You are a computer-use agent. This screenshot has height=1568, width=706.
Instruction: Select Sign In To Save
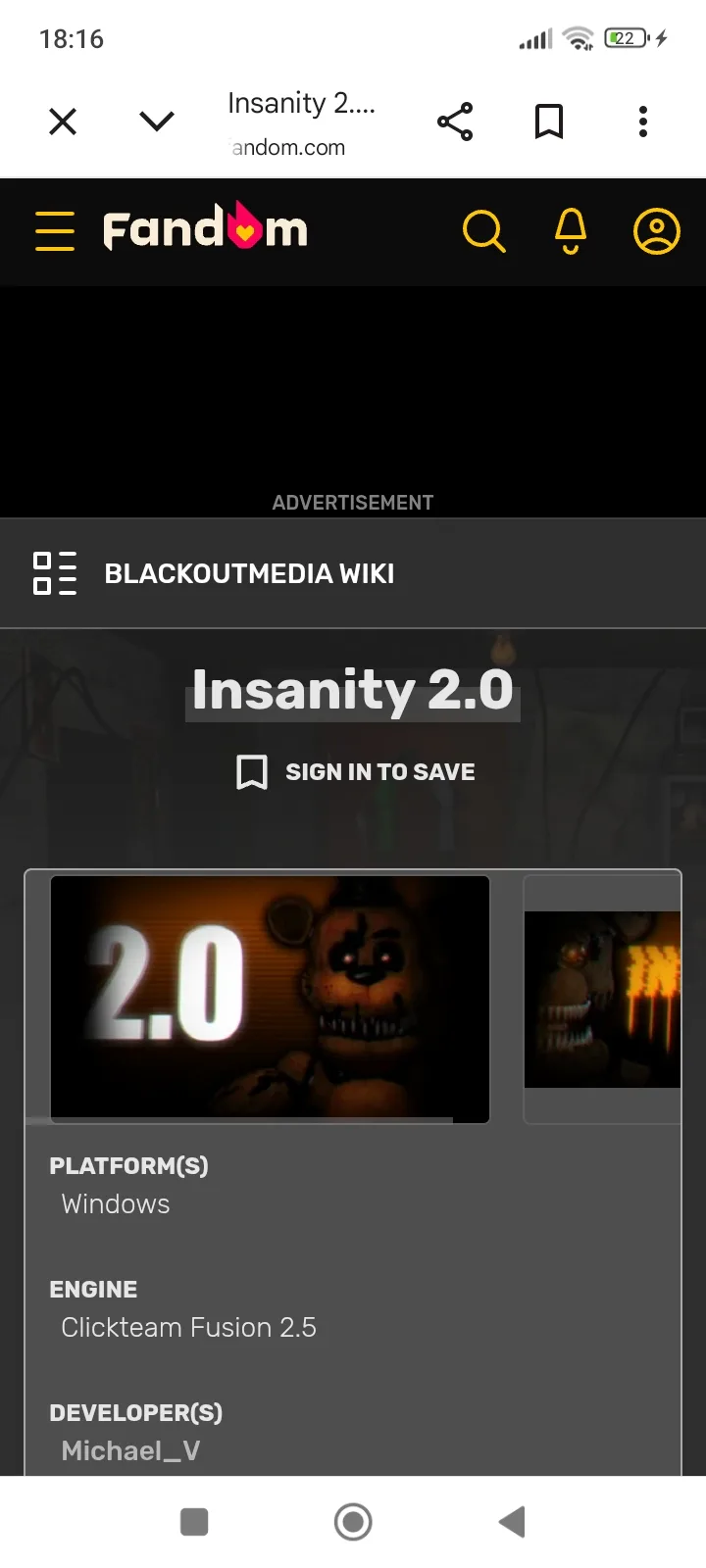(380, 772)
